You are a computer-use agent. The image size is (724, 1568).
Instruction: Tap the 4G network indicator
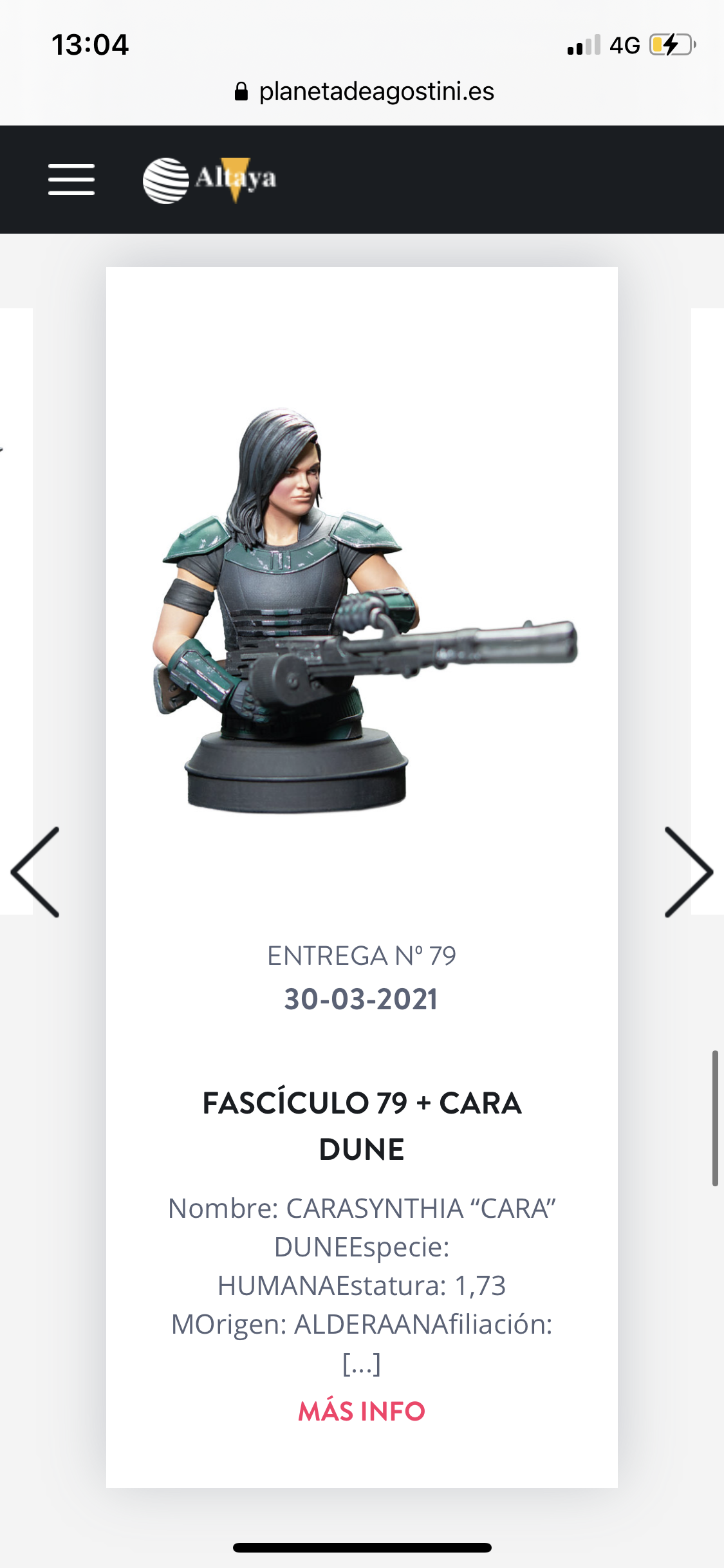pyautogui.click(x=625, y=45)
